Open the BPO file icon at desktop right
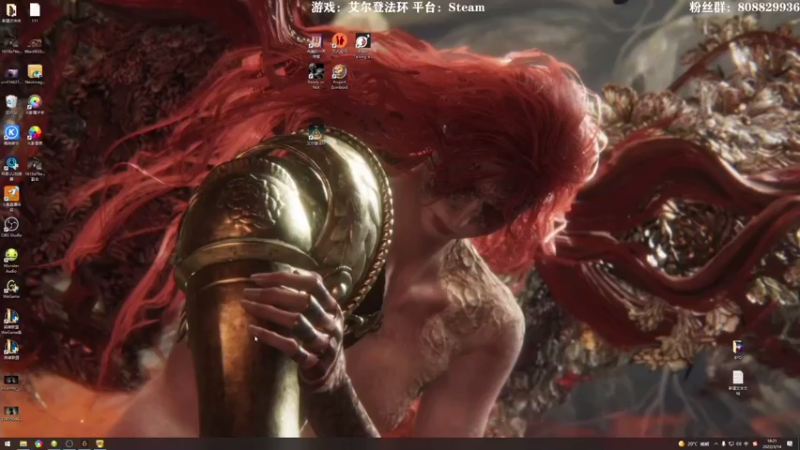The height and width of the screenshot is (450, 800). click(x=738, y=349)
